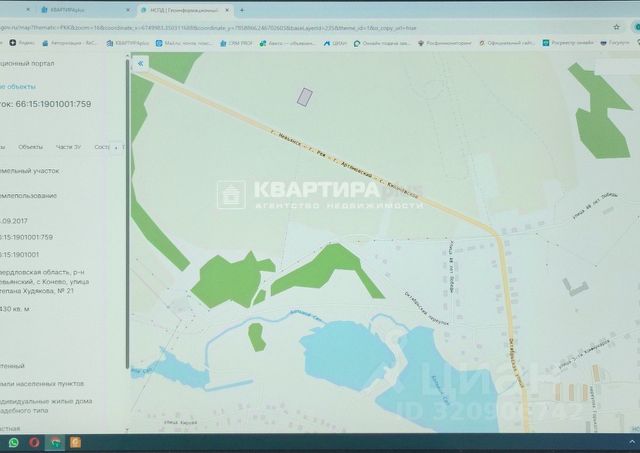
Task: Click the Октябрьский переулок label on map
Action: click(x=426, y=308)
